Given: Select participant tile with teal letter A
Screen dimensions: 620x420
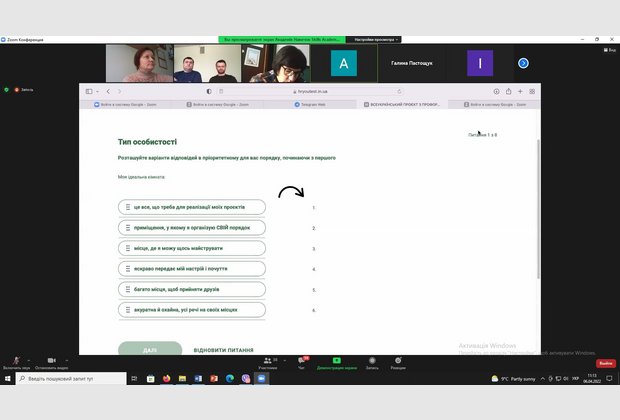Looking at the screenshot, I should [344, 63].
